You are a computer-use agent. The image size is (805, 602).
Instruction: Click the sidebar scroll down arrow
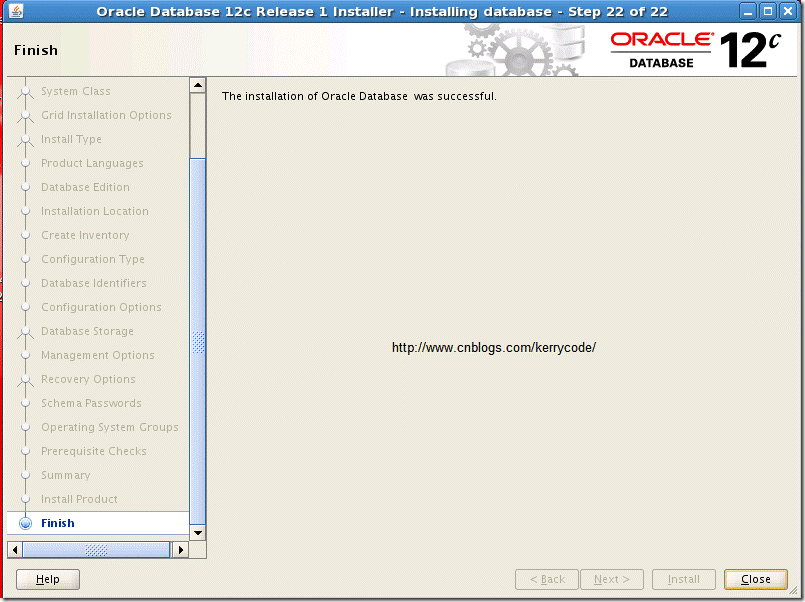pos(198,533)
